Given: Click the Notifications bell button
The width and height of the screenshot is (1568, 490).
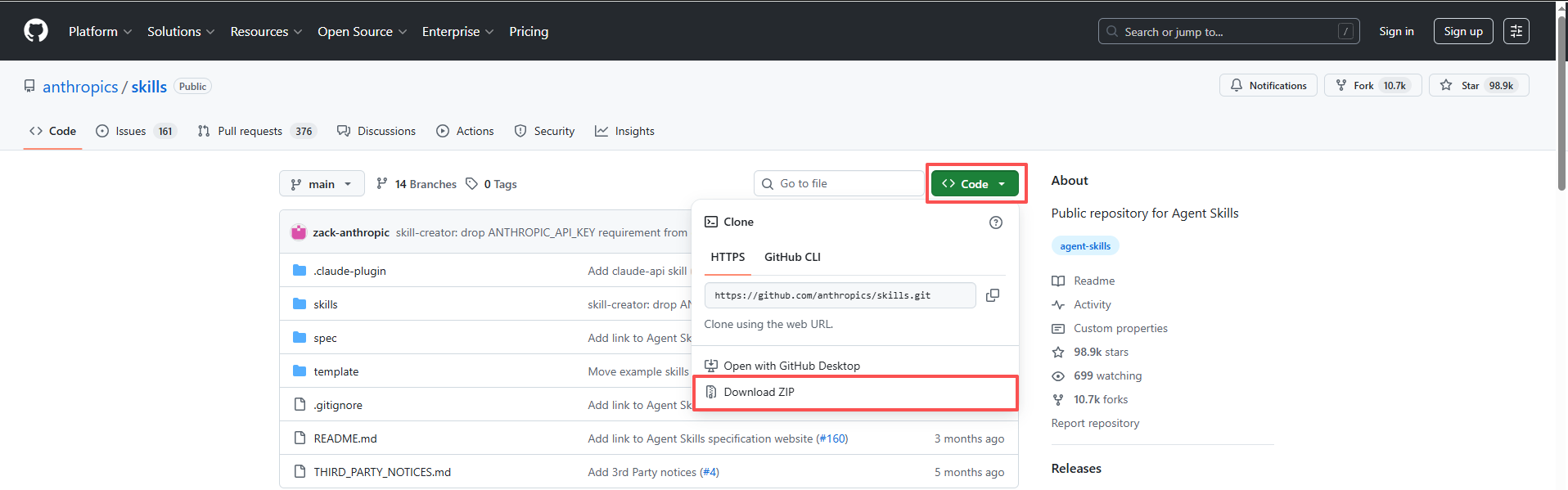Looking at the screenshot, I should [x=1268, y=85].
